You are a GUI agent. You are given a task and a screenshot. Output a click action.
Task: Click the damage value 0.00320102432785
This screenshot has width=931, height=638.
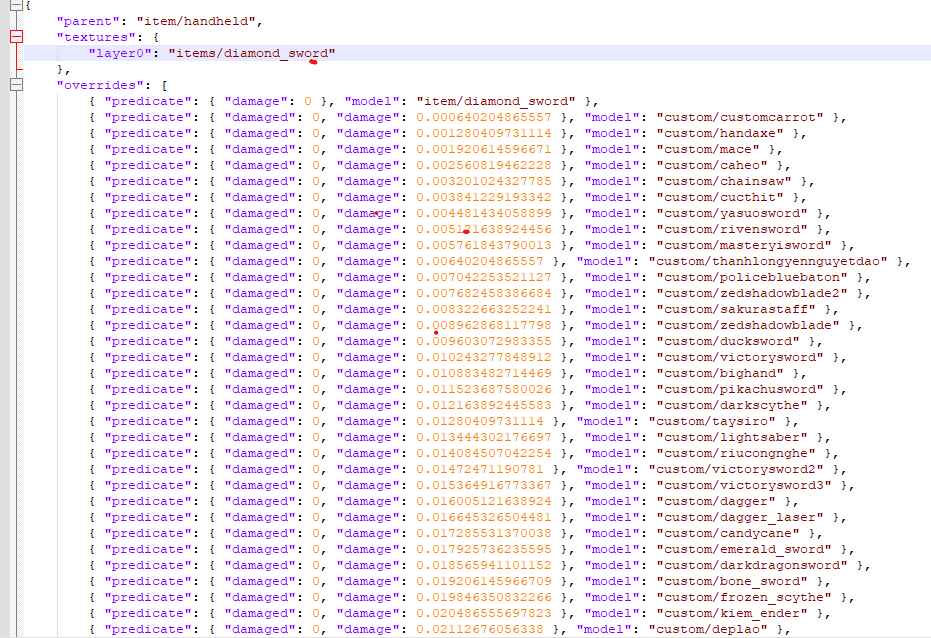tap(484, 182)
